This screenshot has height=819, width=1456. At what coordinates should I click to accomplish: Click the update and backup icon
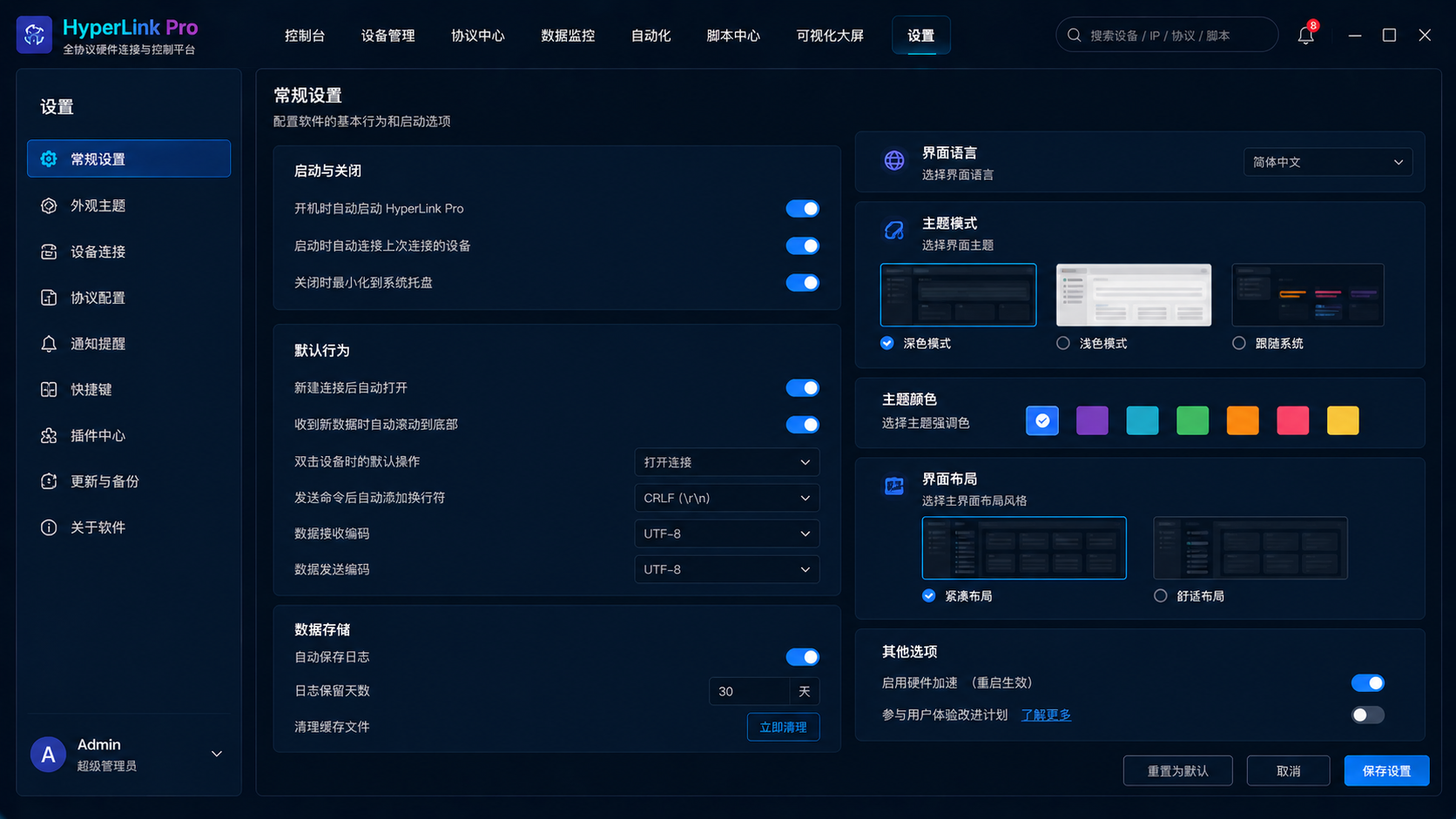[x=49, y=481]
